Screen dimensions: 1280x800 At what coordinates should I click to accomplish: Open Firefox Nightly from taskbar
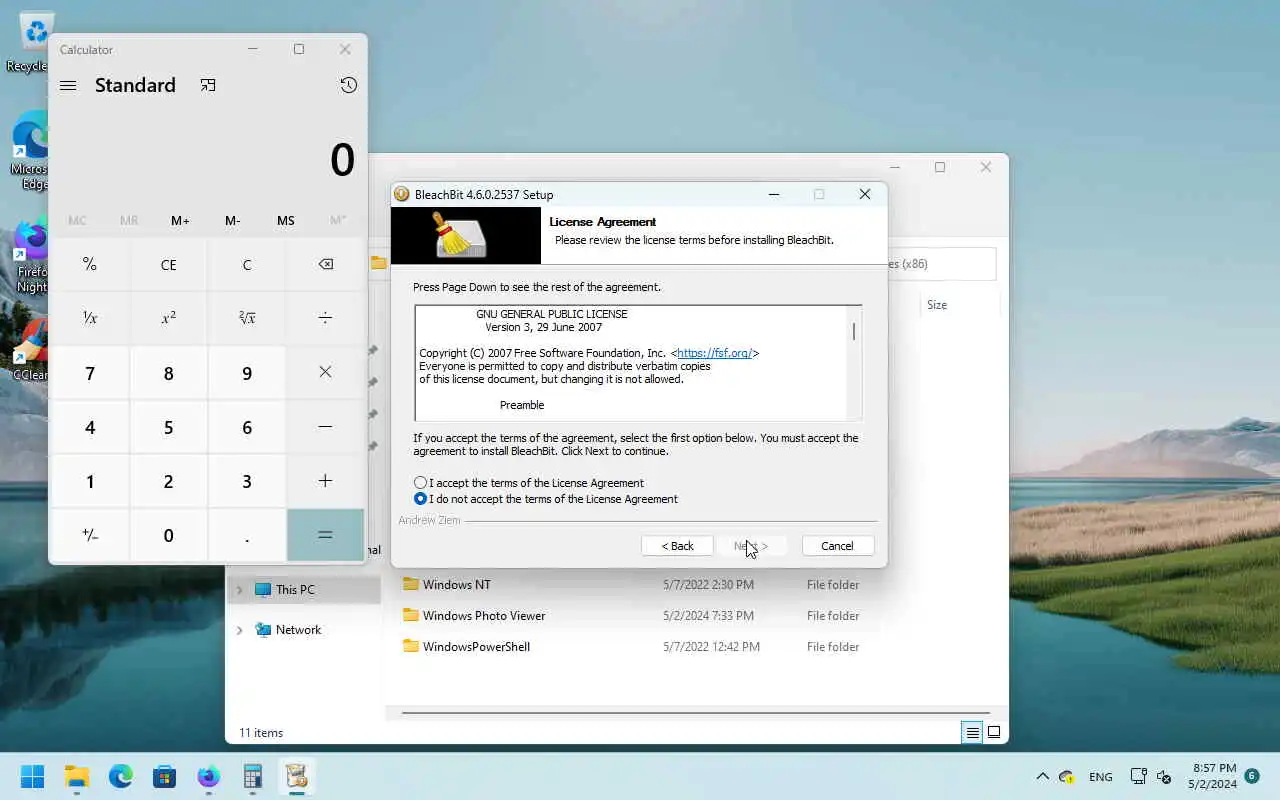pyautogui.click(x=208, y=776)
